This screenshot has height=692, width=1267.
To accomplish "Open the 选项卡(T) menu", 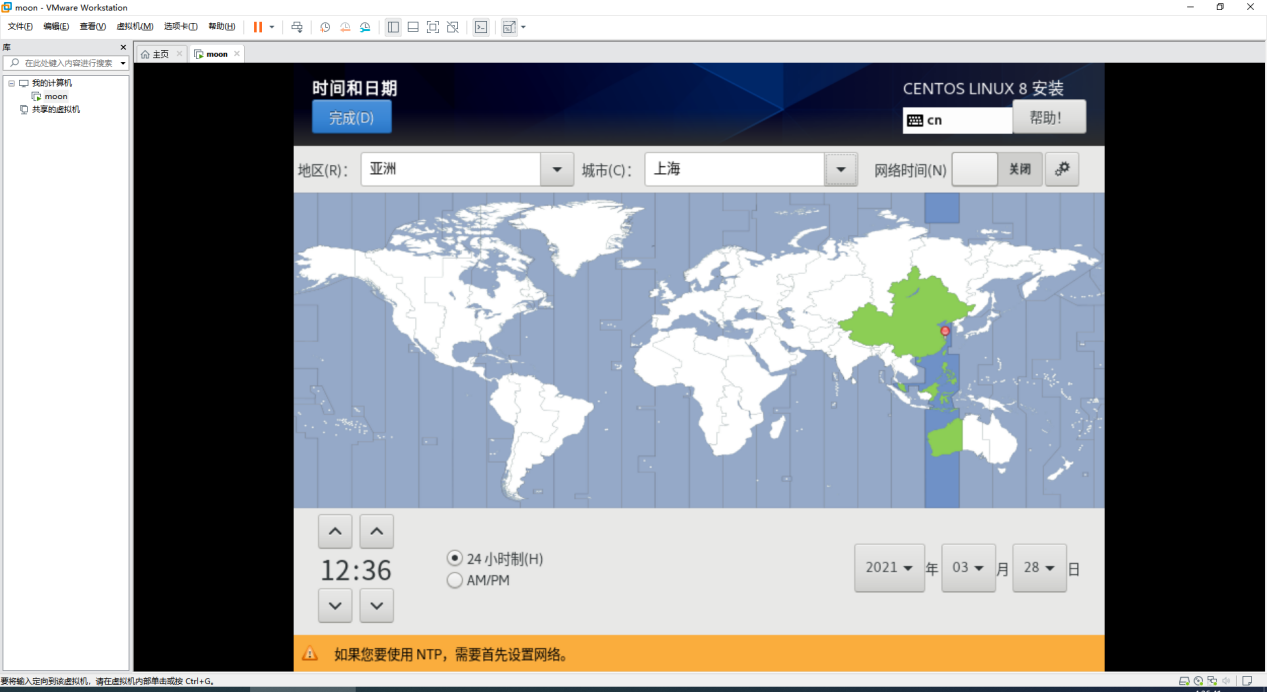I will tap(181, 27).
